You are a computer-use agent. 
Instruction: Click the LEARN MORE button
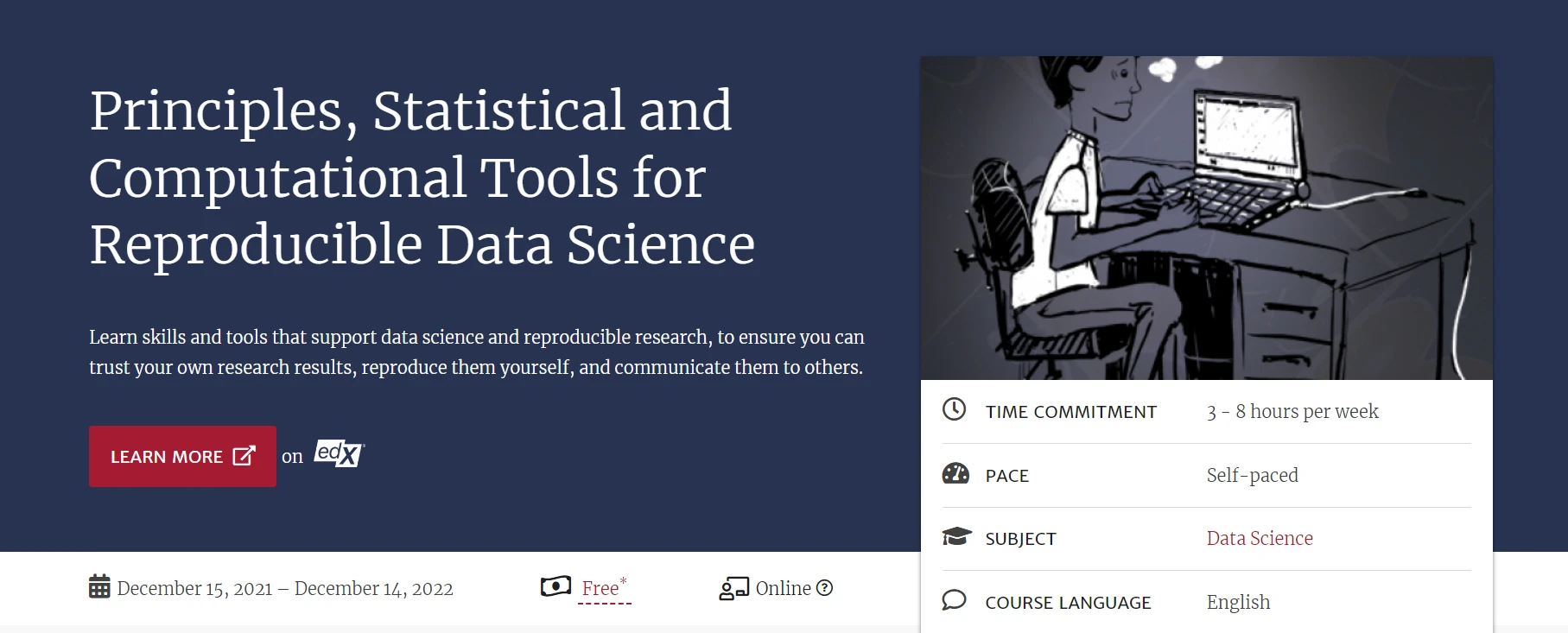(182, 456)
